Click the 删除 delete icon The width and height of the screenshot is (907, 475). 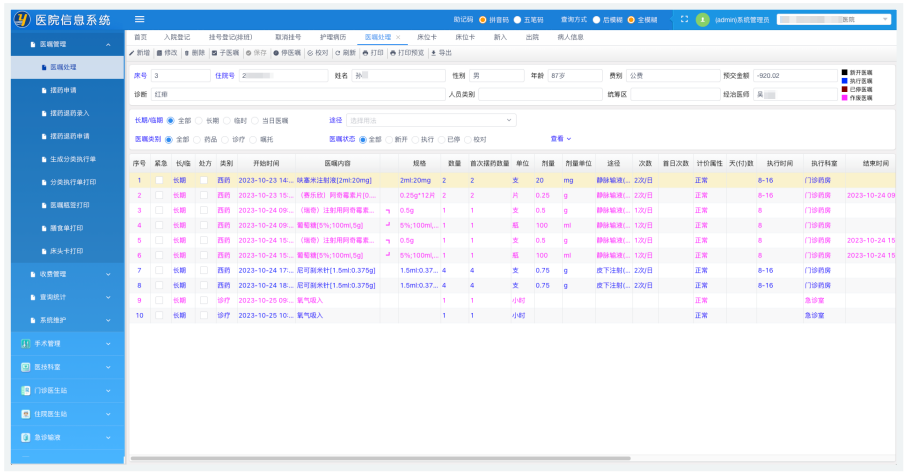186,52
